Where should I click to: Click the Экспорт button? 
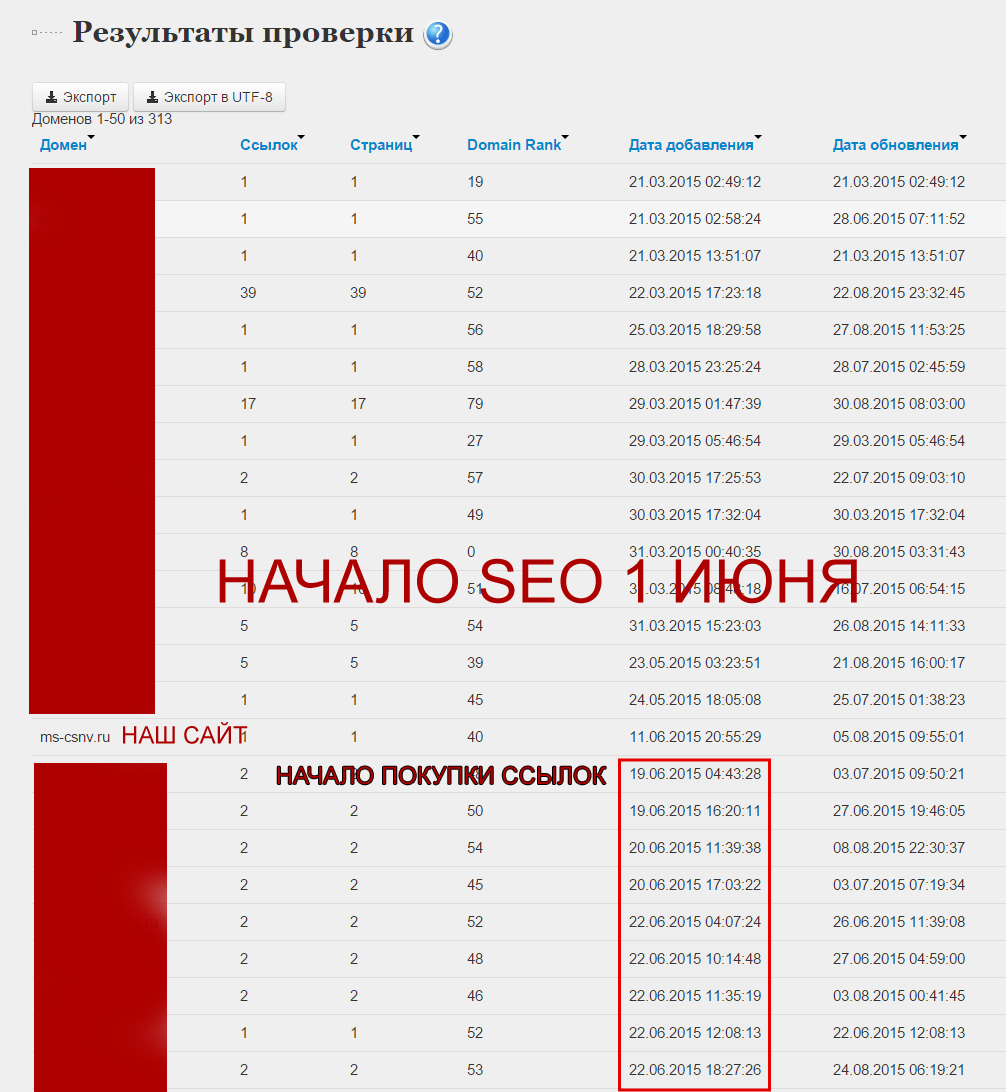click(x=80, y=97)
